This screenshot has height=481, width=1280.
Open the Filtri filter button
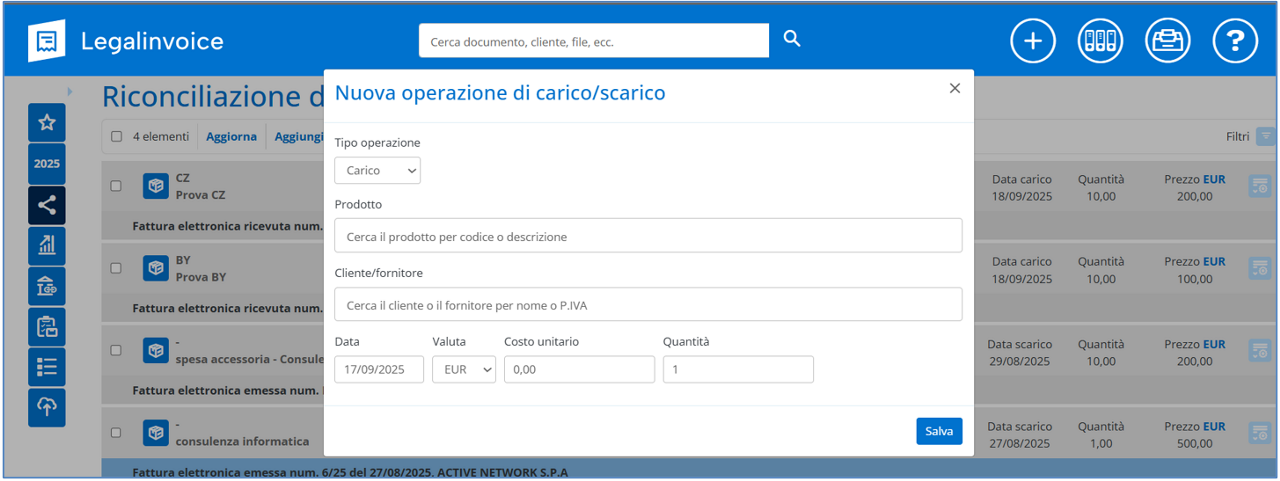tap(1266, 136)
